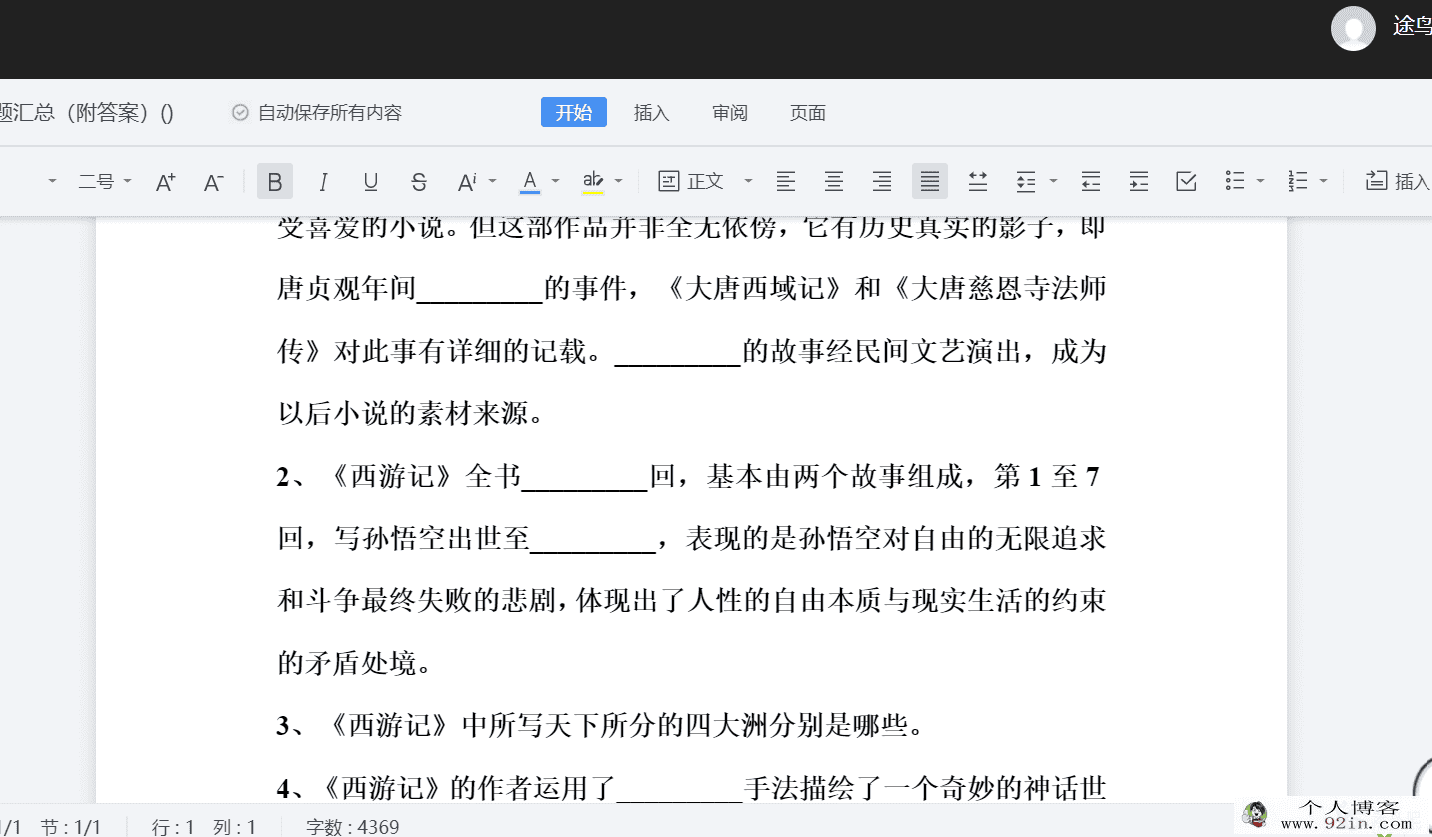This screenshot has height=837, width=1432.
Task: Open font size 二号 dropdown
Action: (x=105, y=181)
